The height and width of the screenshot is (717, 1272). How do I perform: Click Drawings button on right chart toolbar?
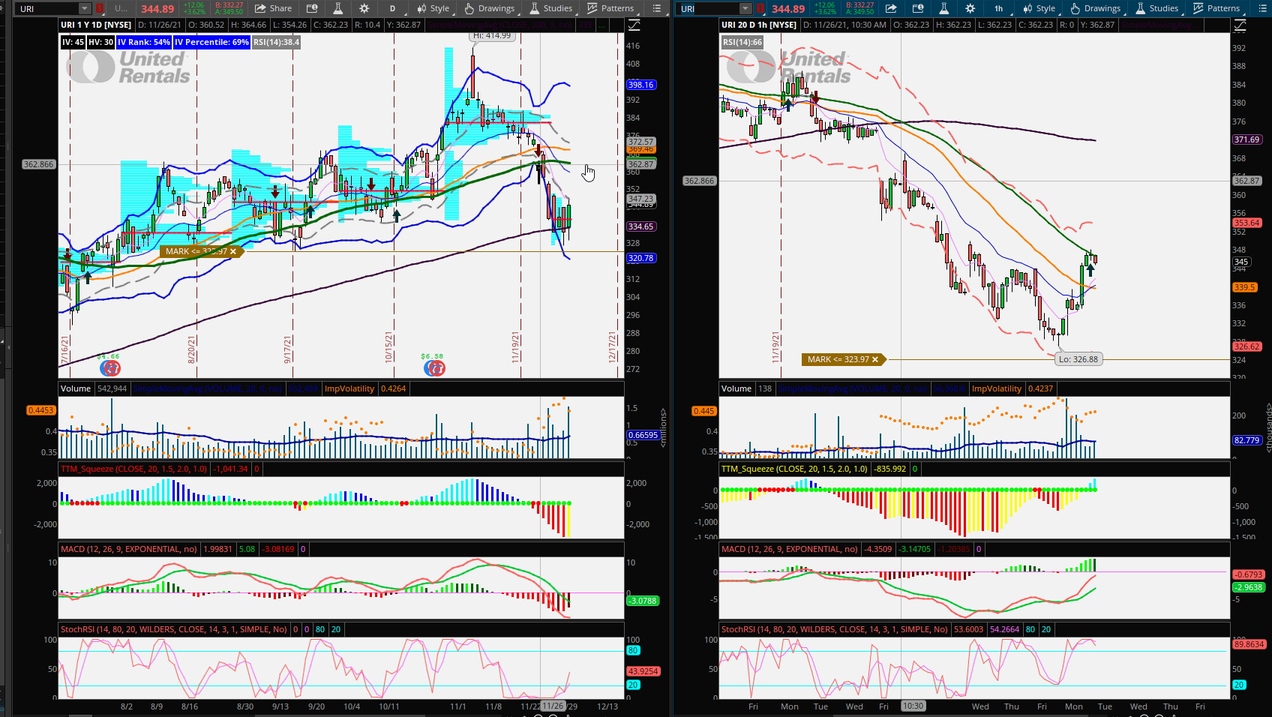1095,8
